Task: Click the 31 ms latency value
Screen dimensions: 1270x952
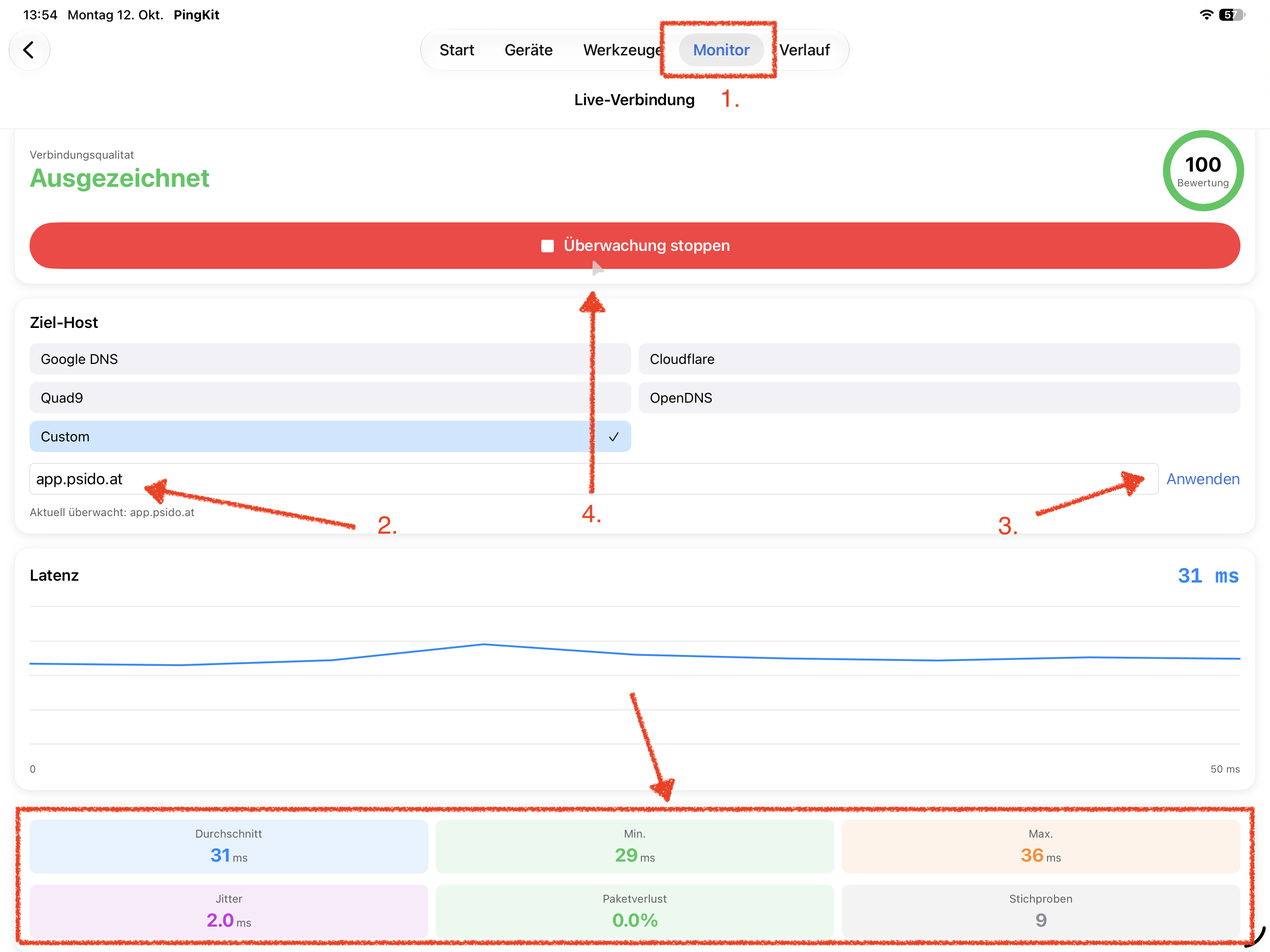Action: [1208, 576]
